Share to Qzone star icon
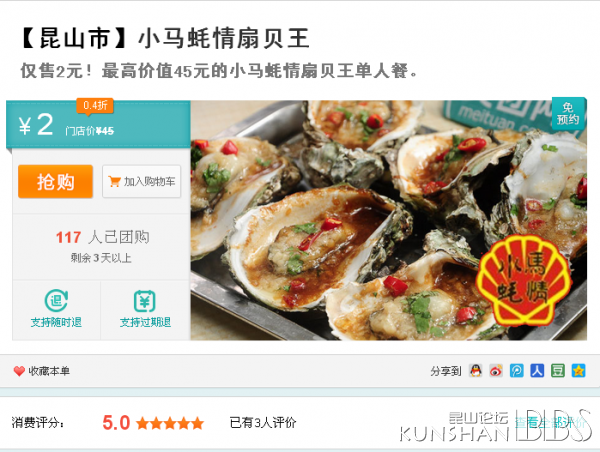This screenshot has height=452, width=600. pos(579,370)
